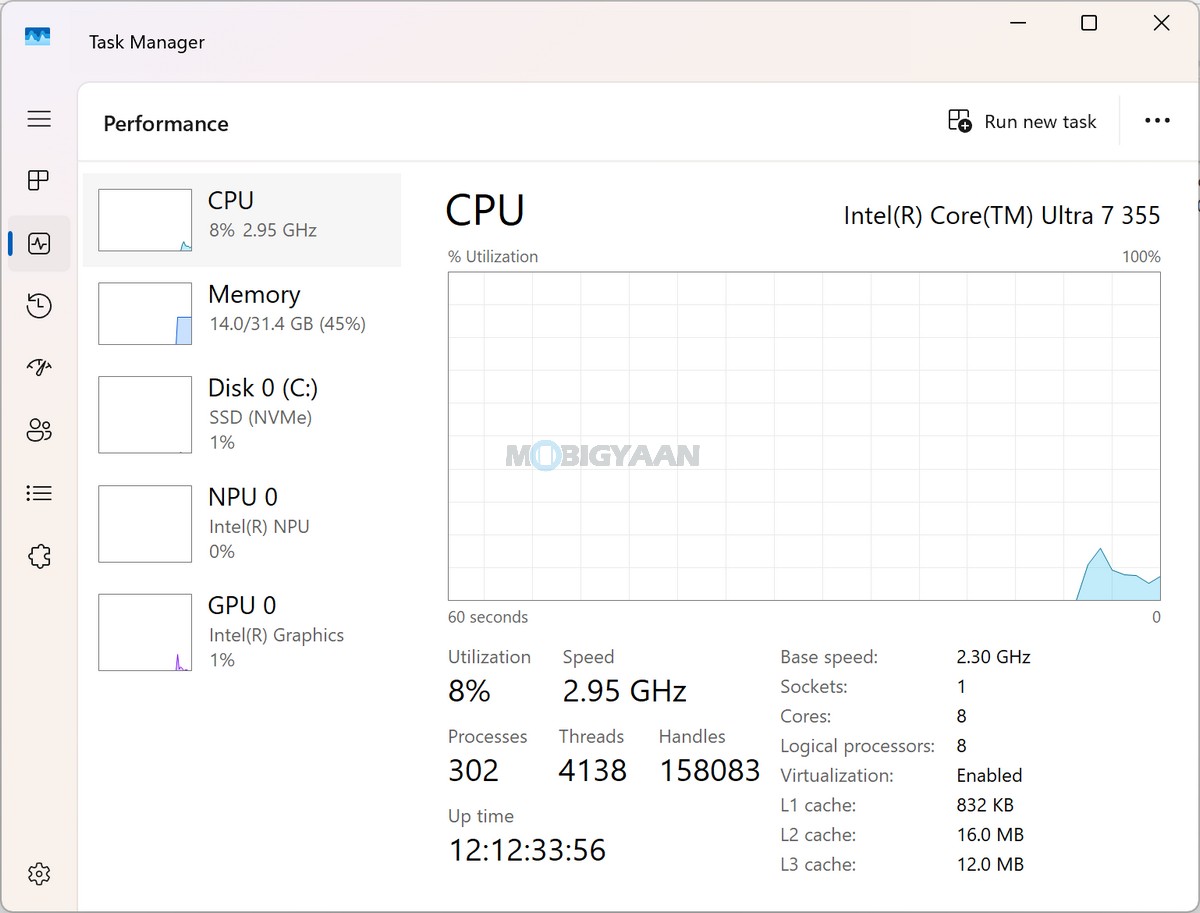Image resolution: width=1200 pixels, height=913 pixels.
Task: Select the CPU performance entry
Action: tap(242, 220)
